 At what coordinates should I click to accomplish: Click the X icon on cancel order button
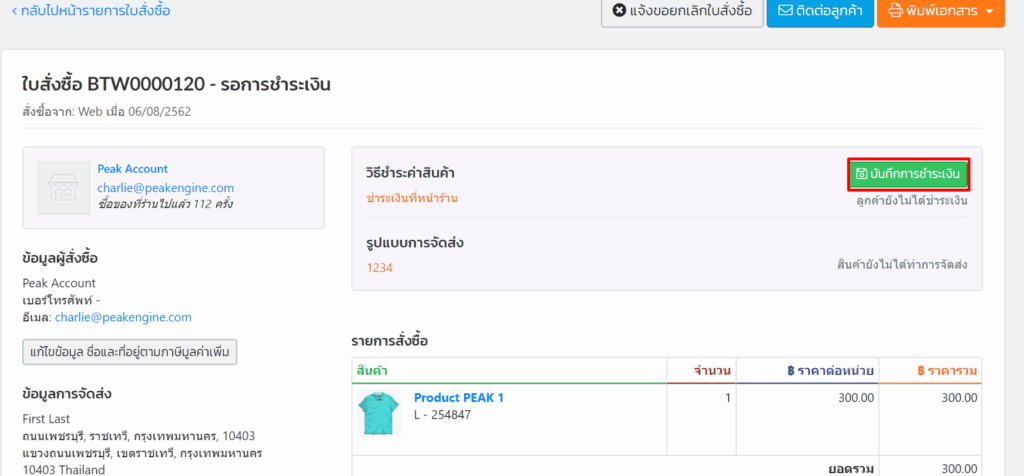619,11
